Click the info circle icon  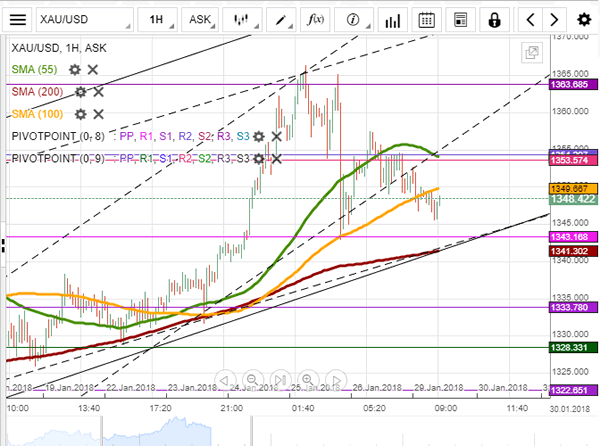click(x=354, y=19)
